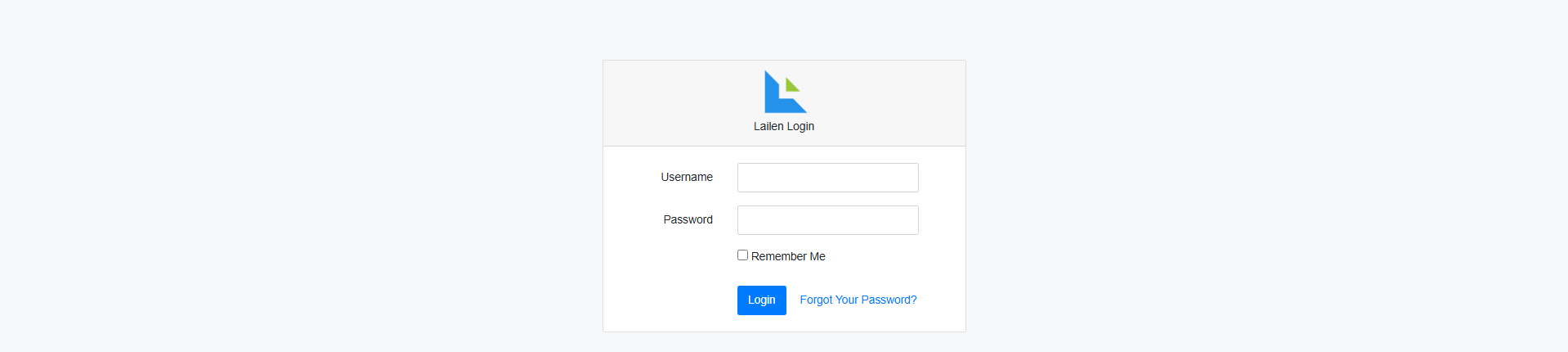
Task: Click the Lailen Login heading text
Action: coord(784,126)
